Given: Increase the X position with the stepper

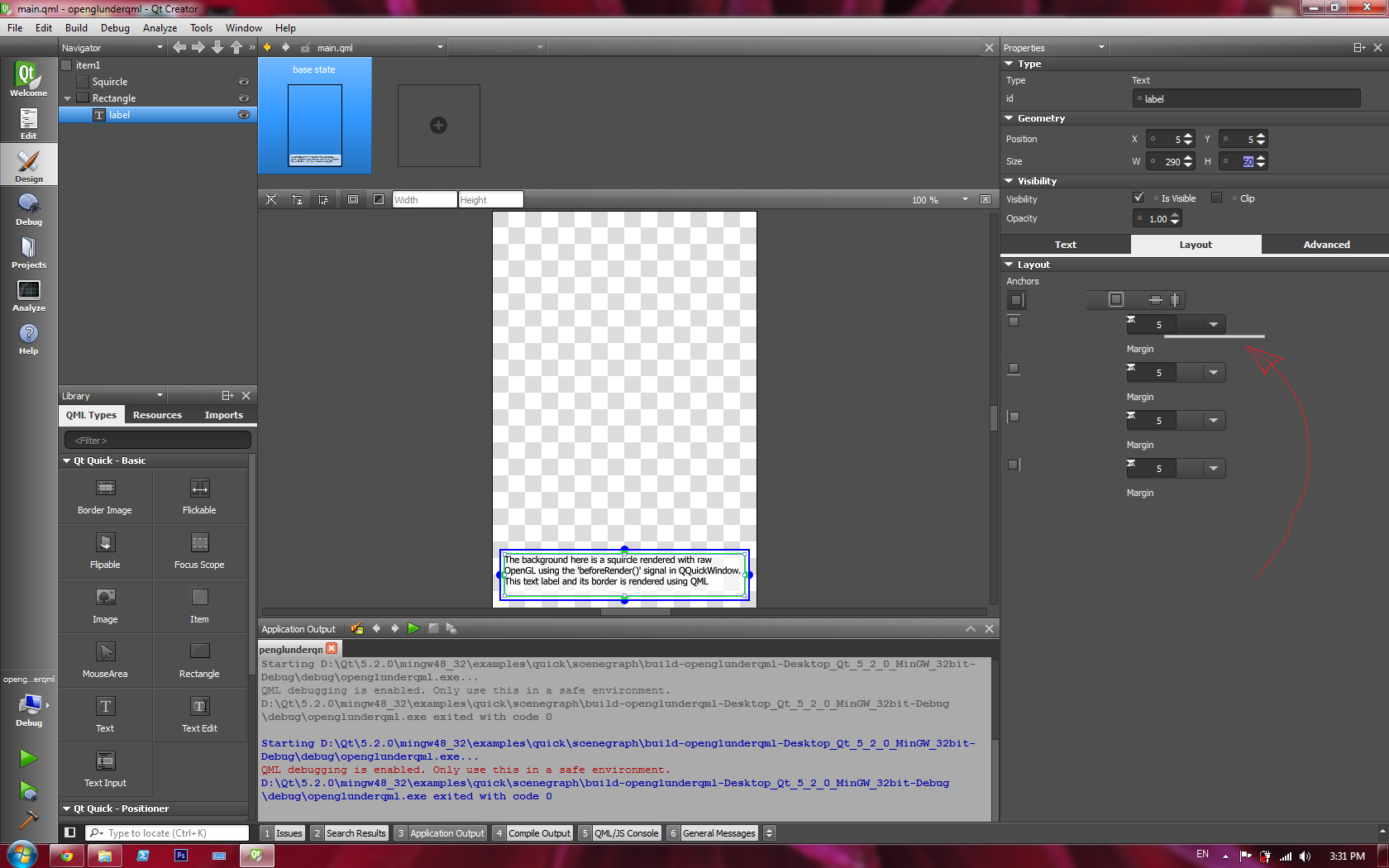Looking at the screenshot, I should point(1188,136).
